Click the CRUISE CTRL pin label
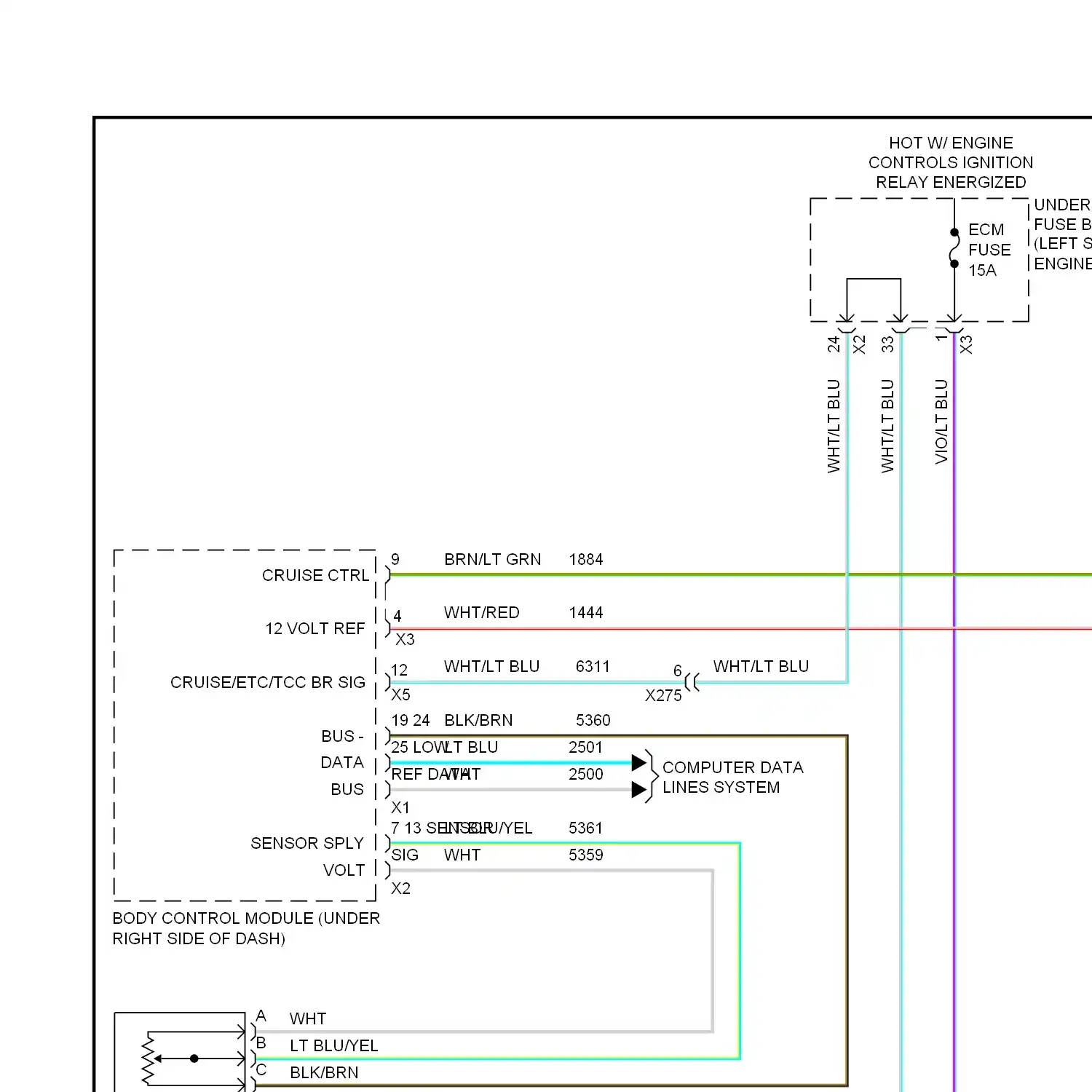 tap(315, 575)
